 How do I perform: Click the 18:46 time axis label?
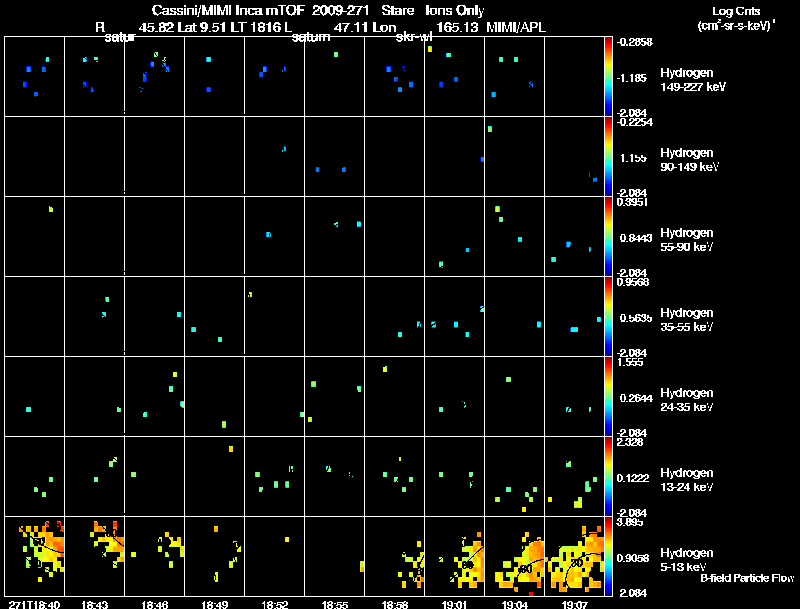[155, 605]
